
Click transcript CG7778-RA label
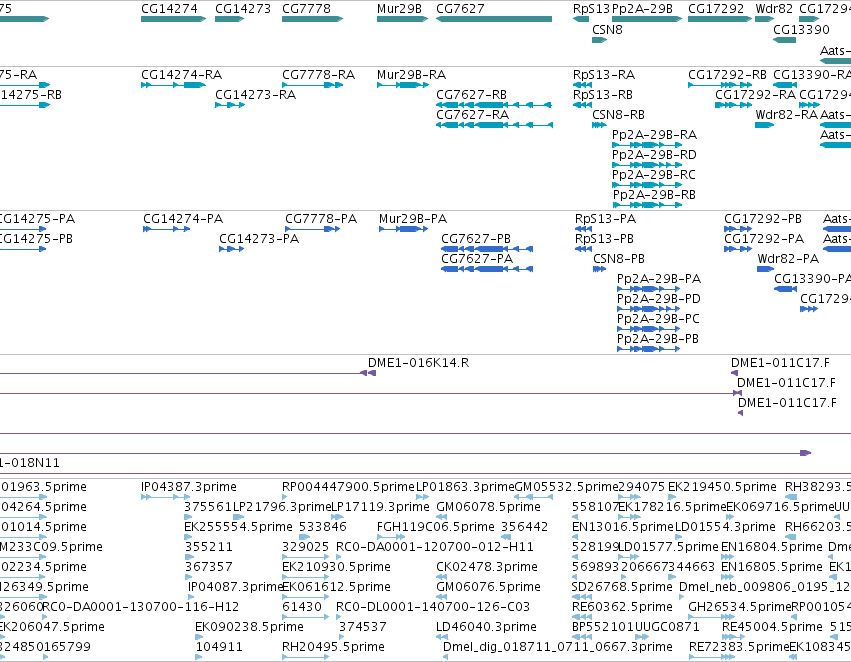pyautogui.click(x=318, y=74)
